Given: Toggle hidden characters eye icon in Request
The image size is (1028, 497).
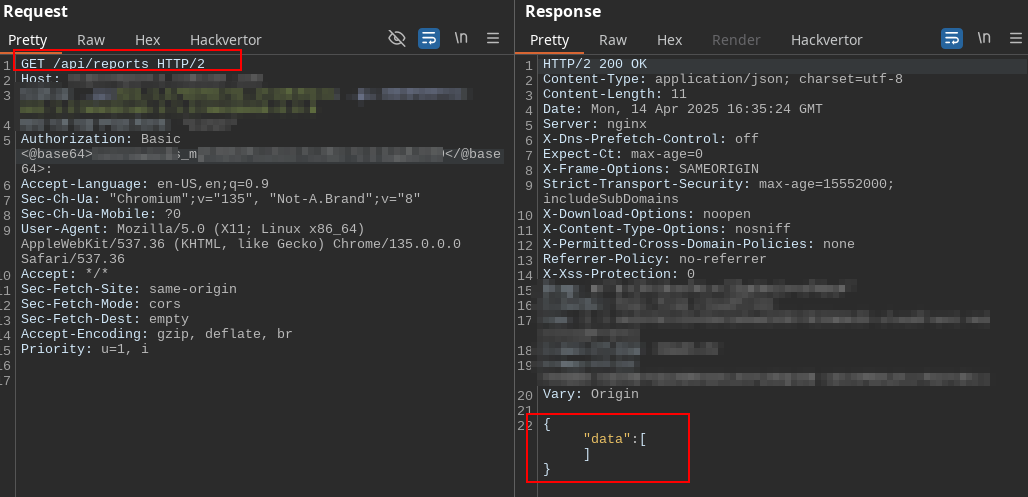Looking at the screenshot, I should pos(397,39).
